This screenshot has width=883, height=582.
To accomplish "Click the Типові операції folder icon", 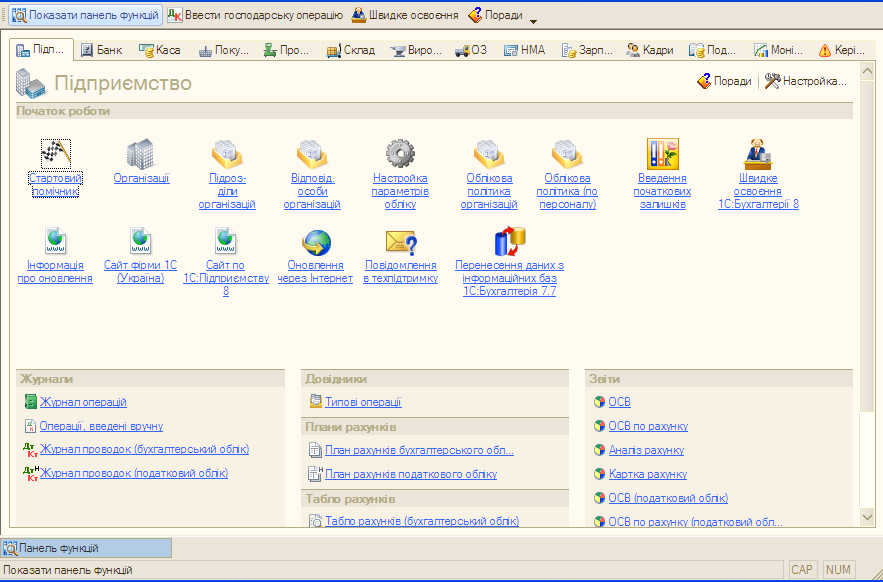I will [315, 402].
